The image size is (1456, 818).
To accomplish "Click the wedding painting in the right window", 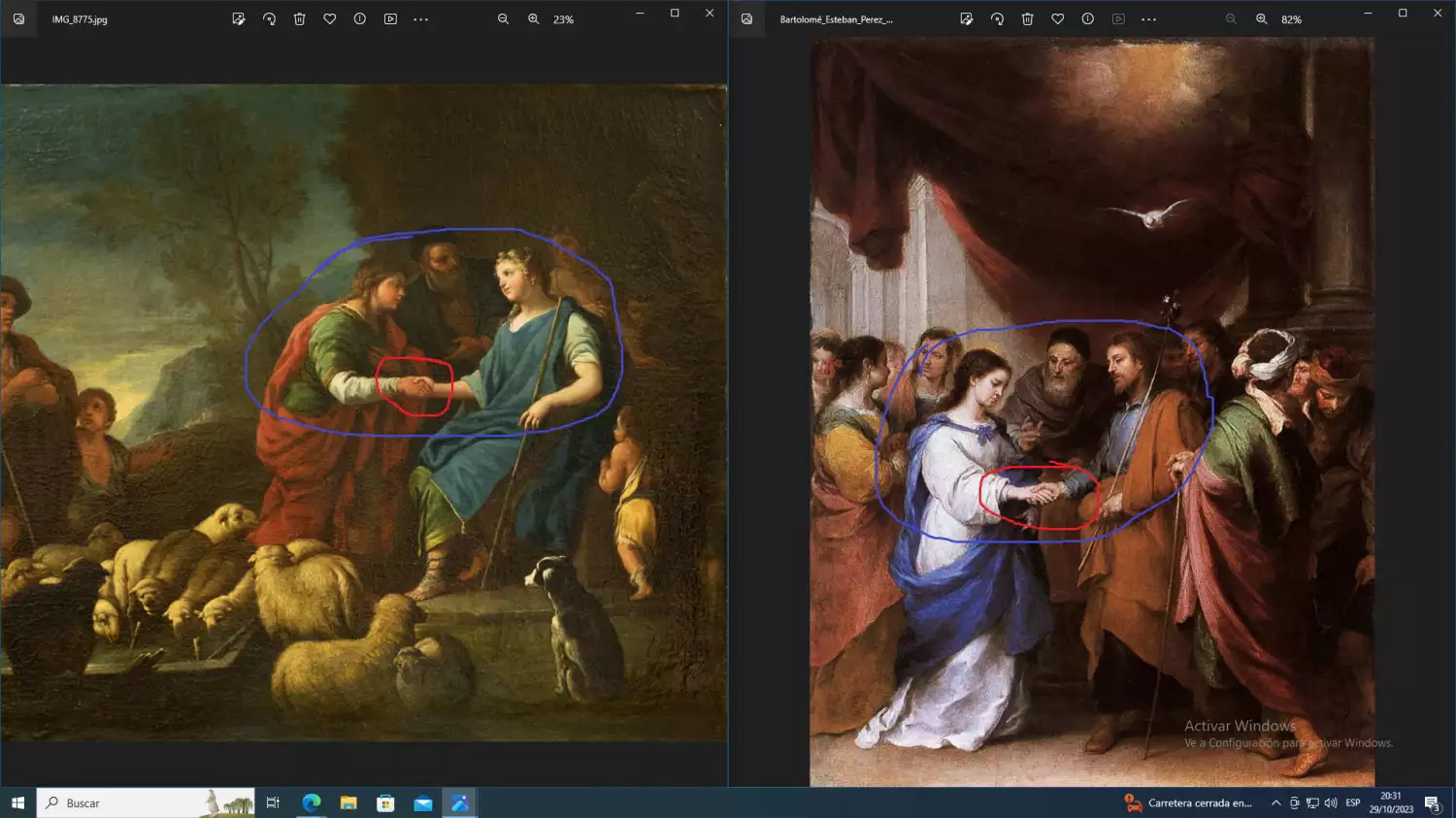I will 1092,412.
